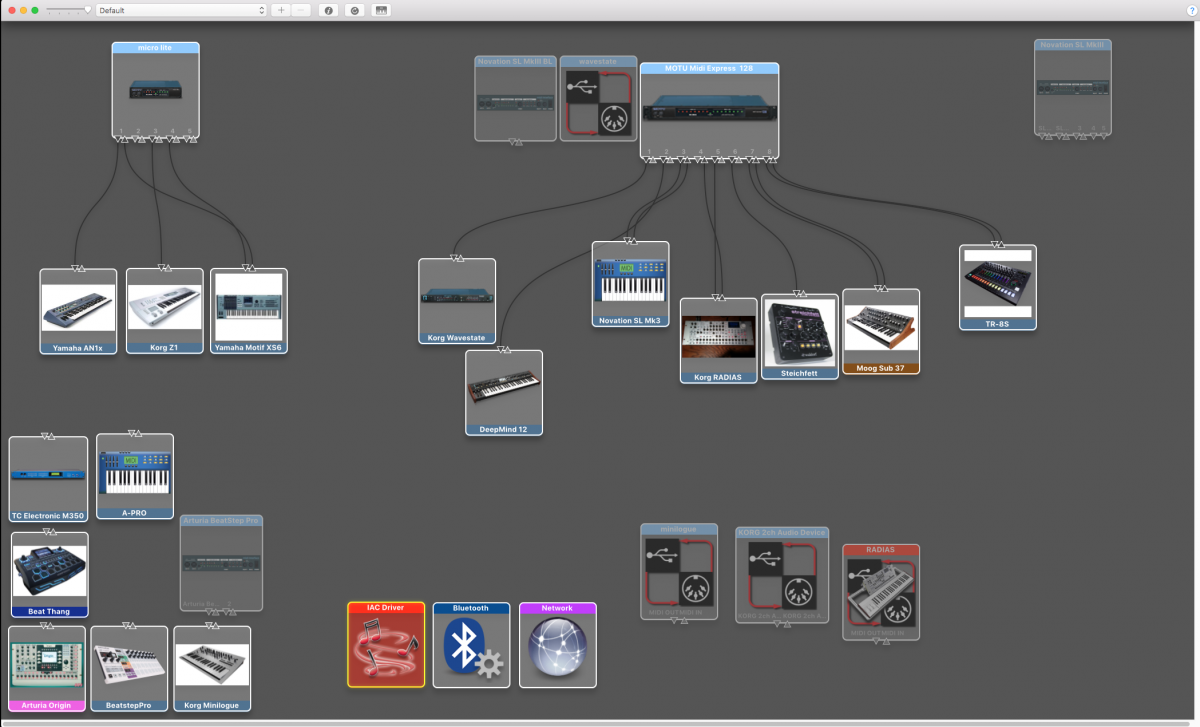
Task: Select the Novation SL Mk3 keyboard device
Action: point(630,284)
